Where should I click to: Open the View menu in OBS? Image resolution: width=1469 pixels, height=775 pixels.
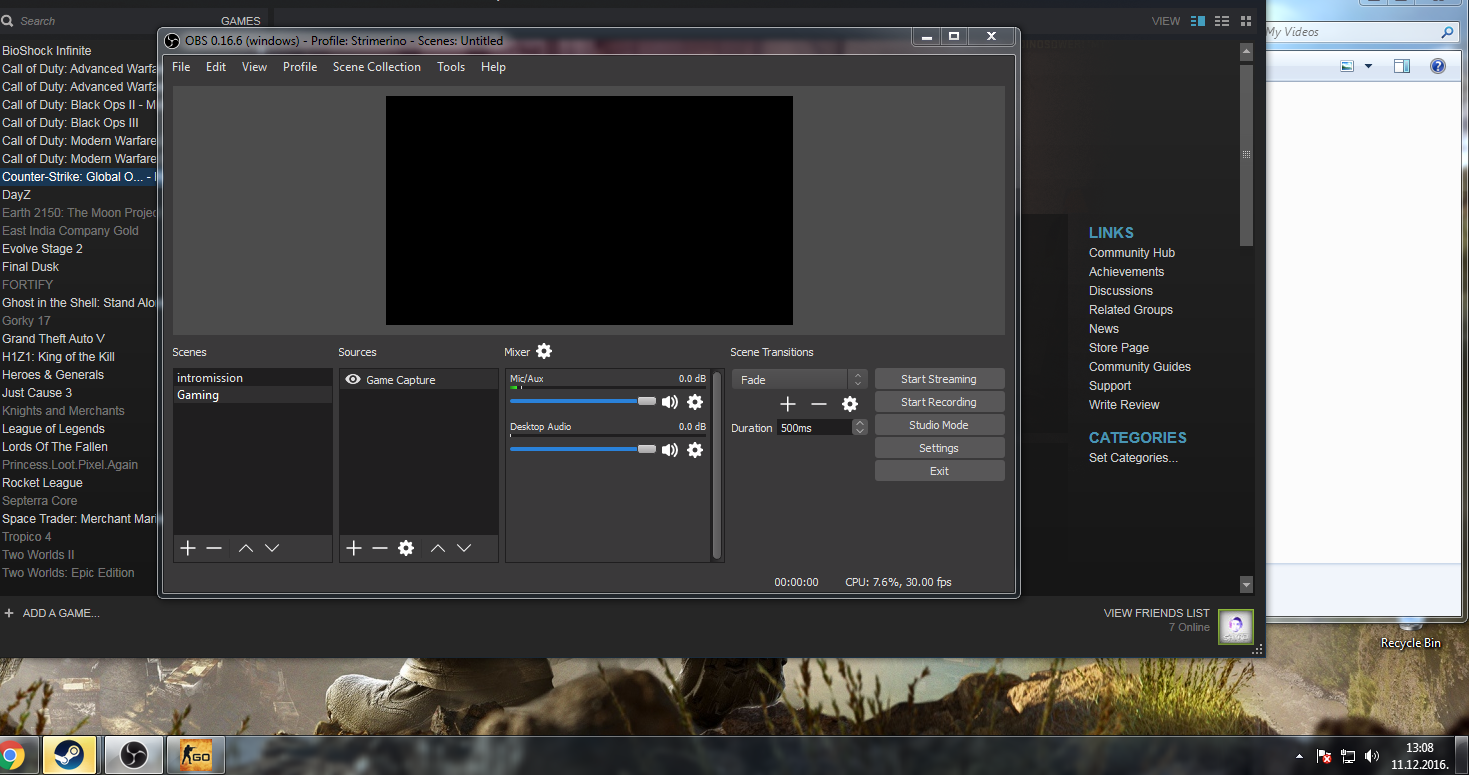coord(255,67)
